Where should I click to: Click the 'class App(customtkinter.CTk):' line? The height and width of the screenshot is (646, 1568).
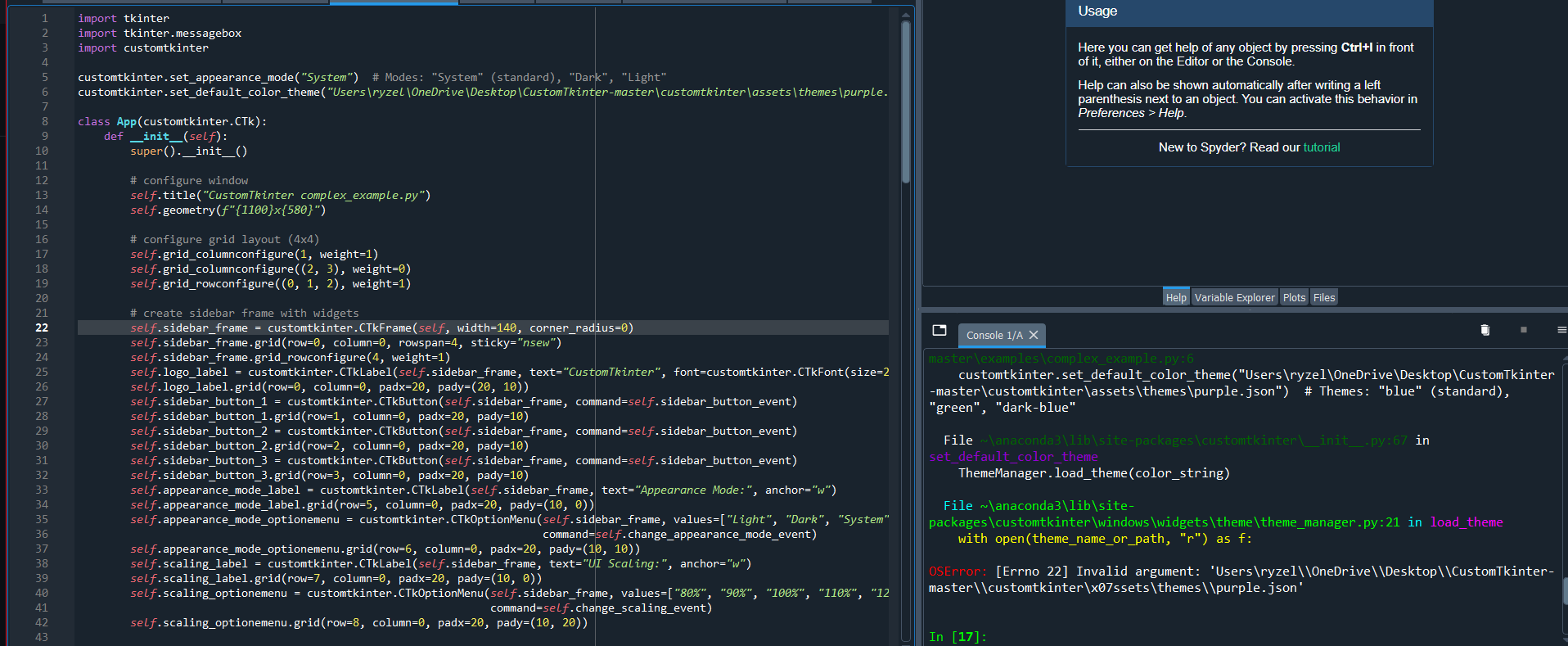click(x=172, y=121)
